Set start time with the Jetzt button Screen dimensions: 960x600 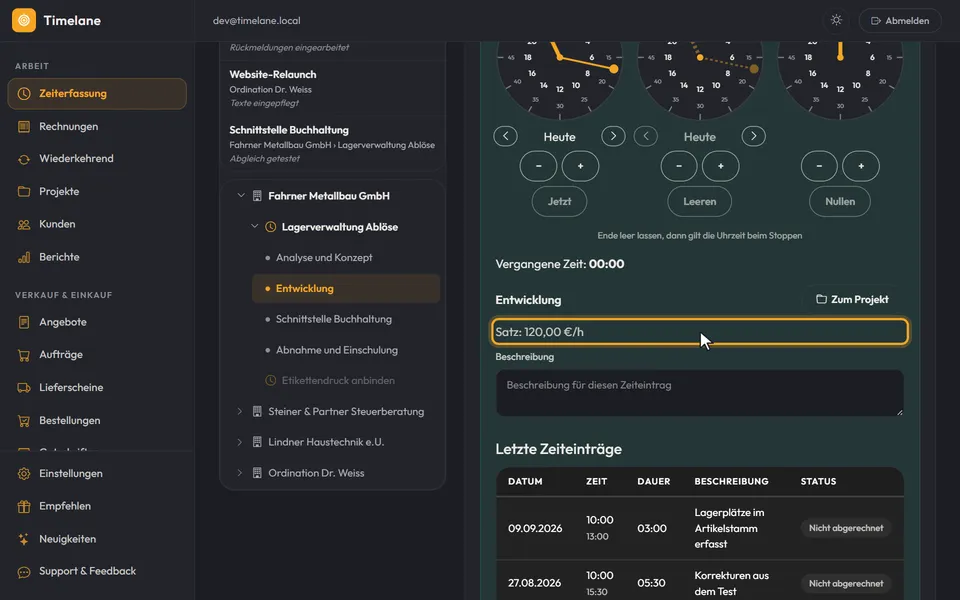pyautogui.click(x=559, y=201)
